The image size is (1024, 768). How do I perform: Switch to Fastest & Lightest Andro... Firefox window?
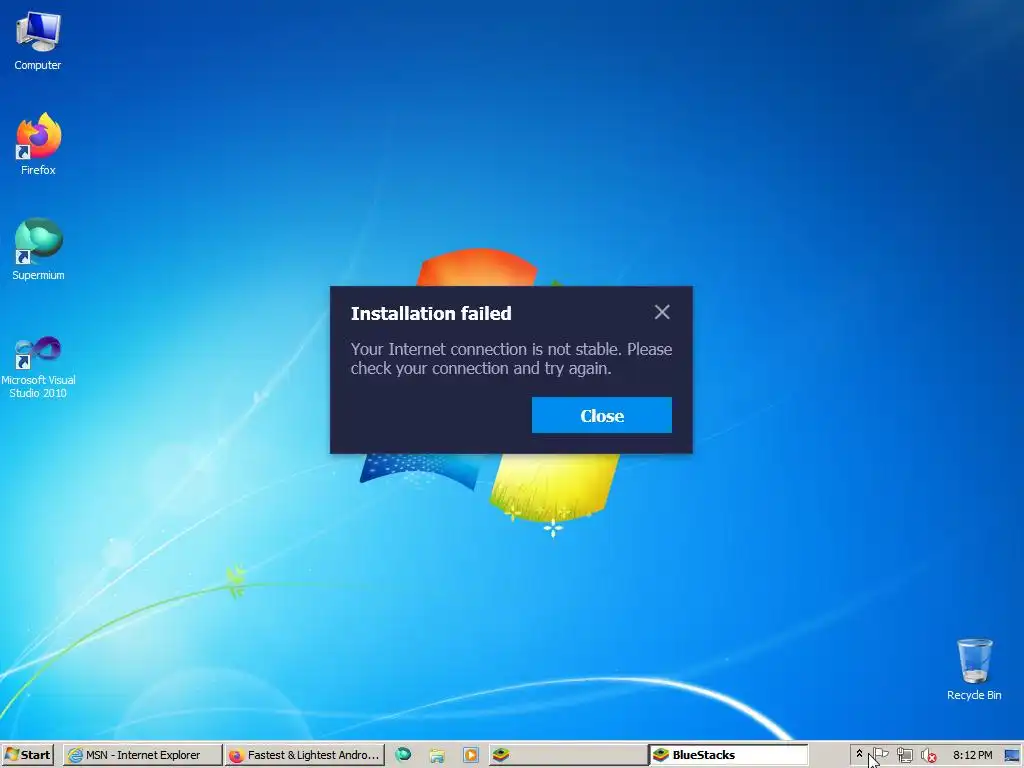point(304,755)
